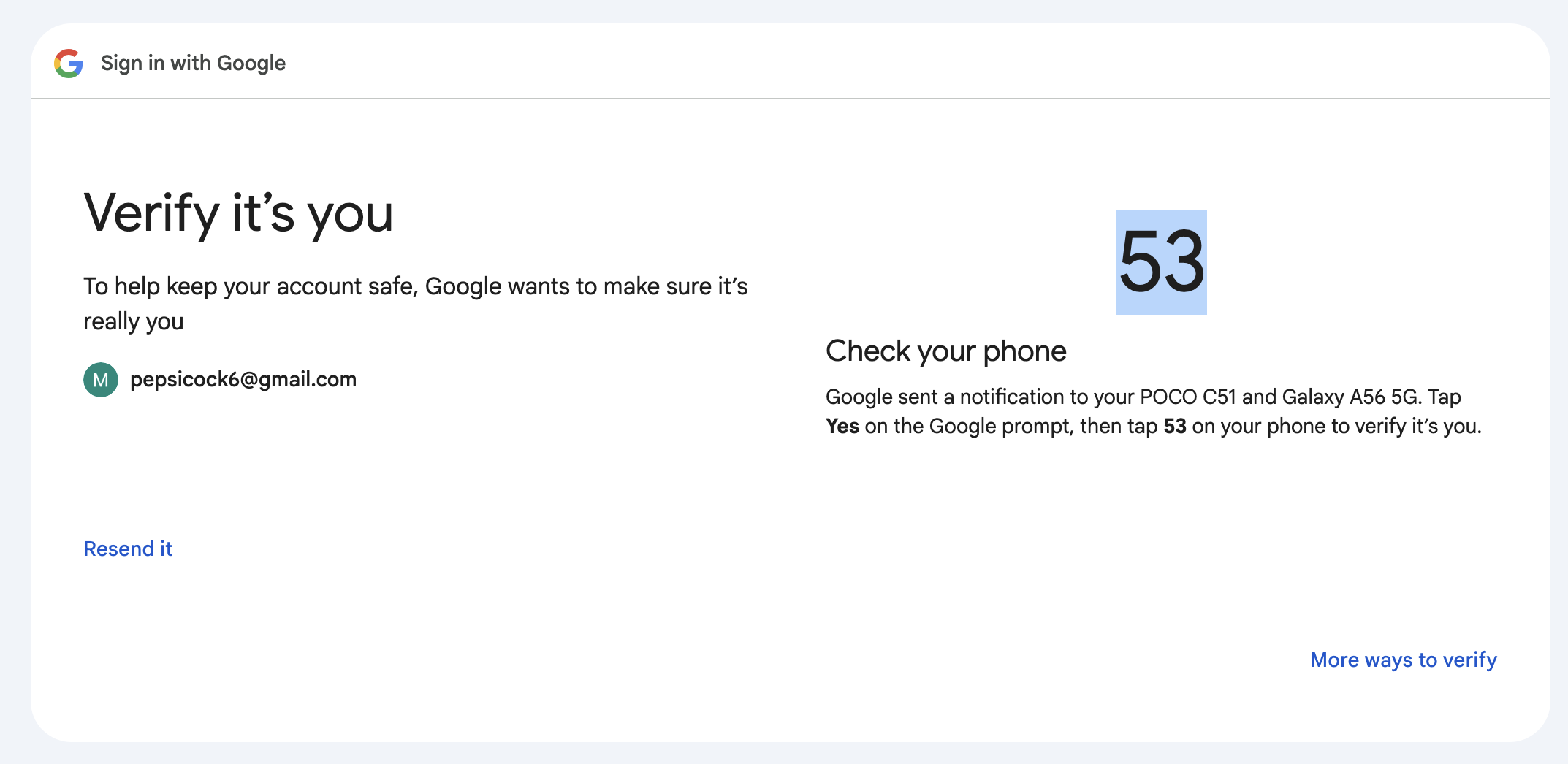1568x764 pixels.
Task: Open "More ways to verify"
Action: [x=1403, y=660]
